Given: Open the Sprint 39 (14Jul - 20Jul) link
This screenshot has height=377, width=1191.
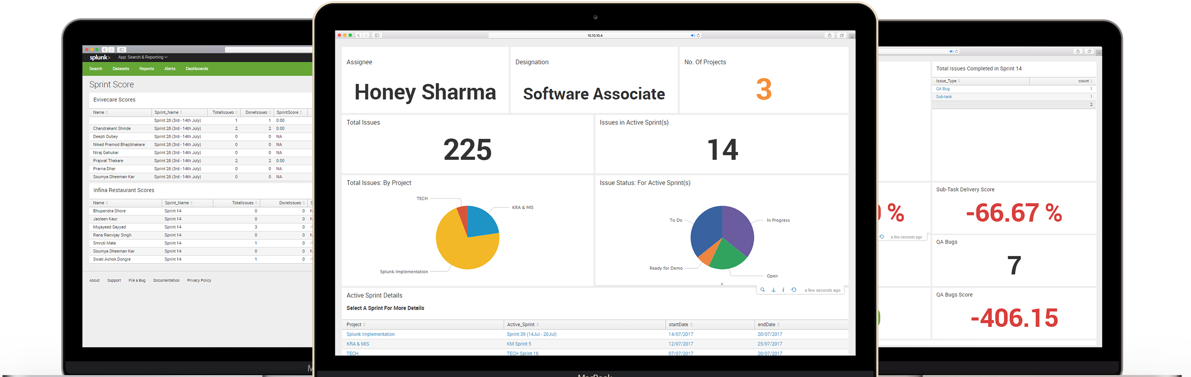Looking at the screenshot, I should point(532,334).
